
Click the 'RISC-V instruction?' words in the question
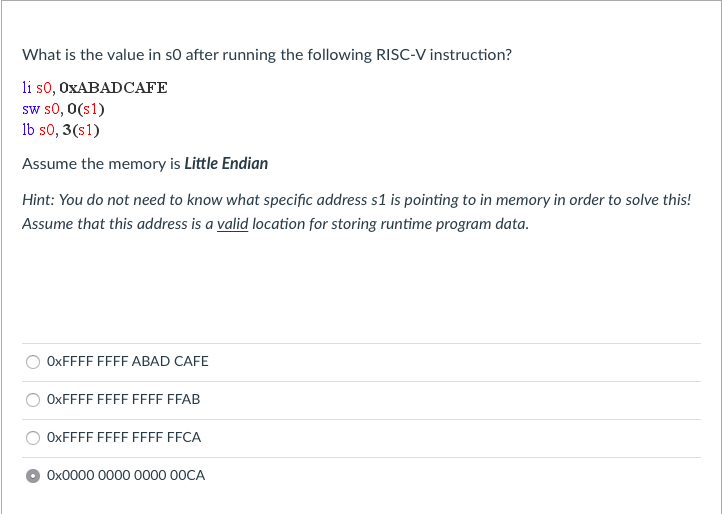tap(444, 55)
